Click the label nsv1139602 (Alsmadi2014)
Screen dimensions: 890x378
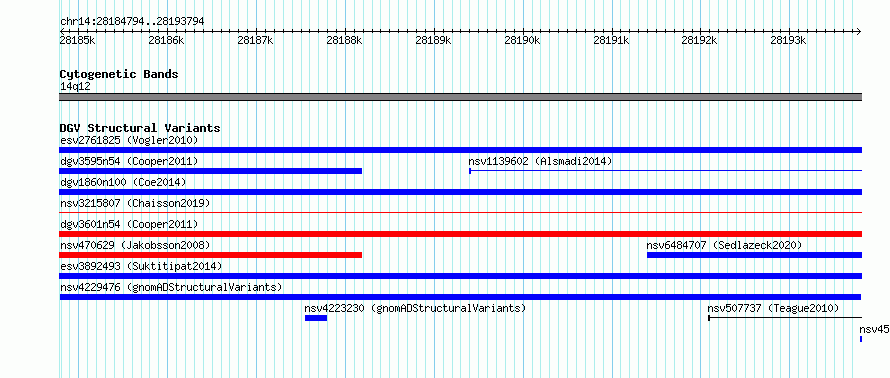[540, 161]
